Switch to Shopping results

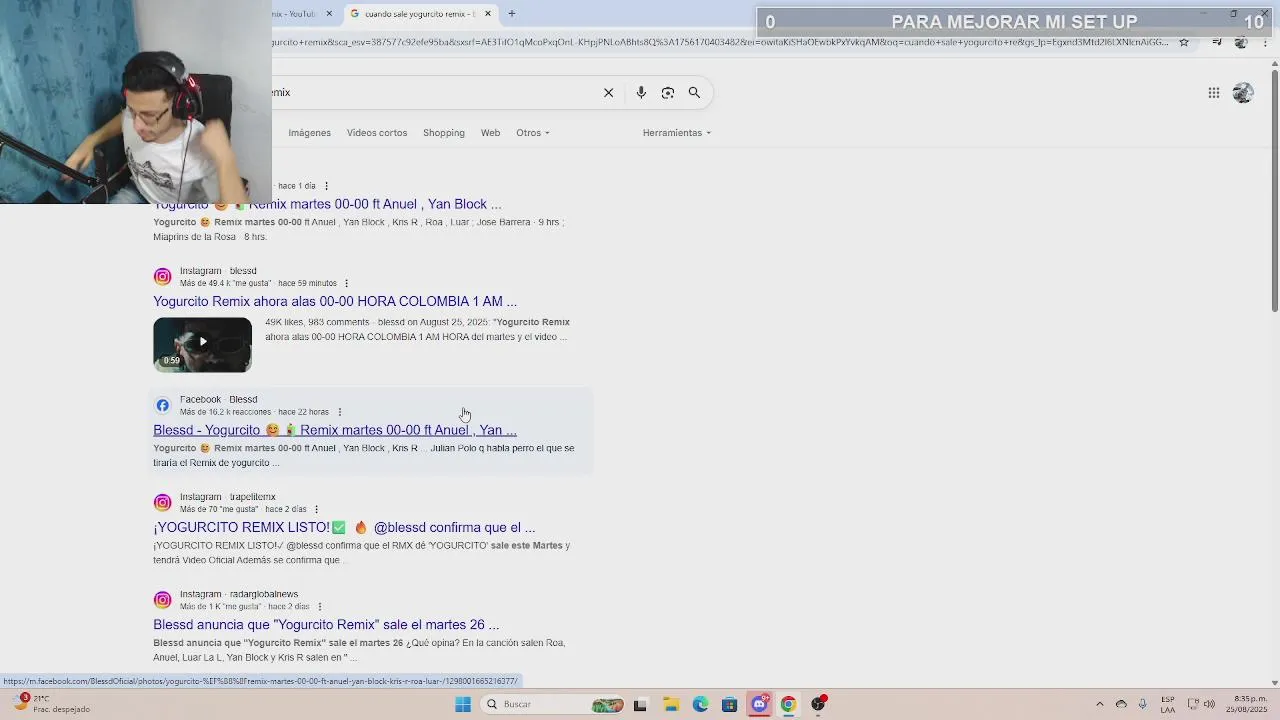[444, 133]
